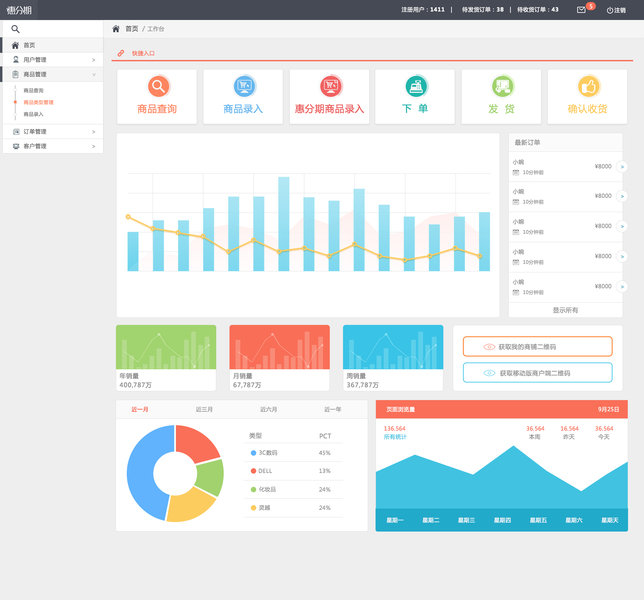Expand the 用户管理 menu chevron
Screen dimensions: 644x600
[94, 60]
